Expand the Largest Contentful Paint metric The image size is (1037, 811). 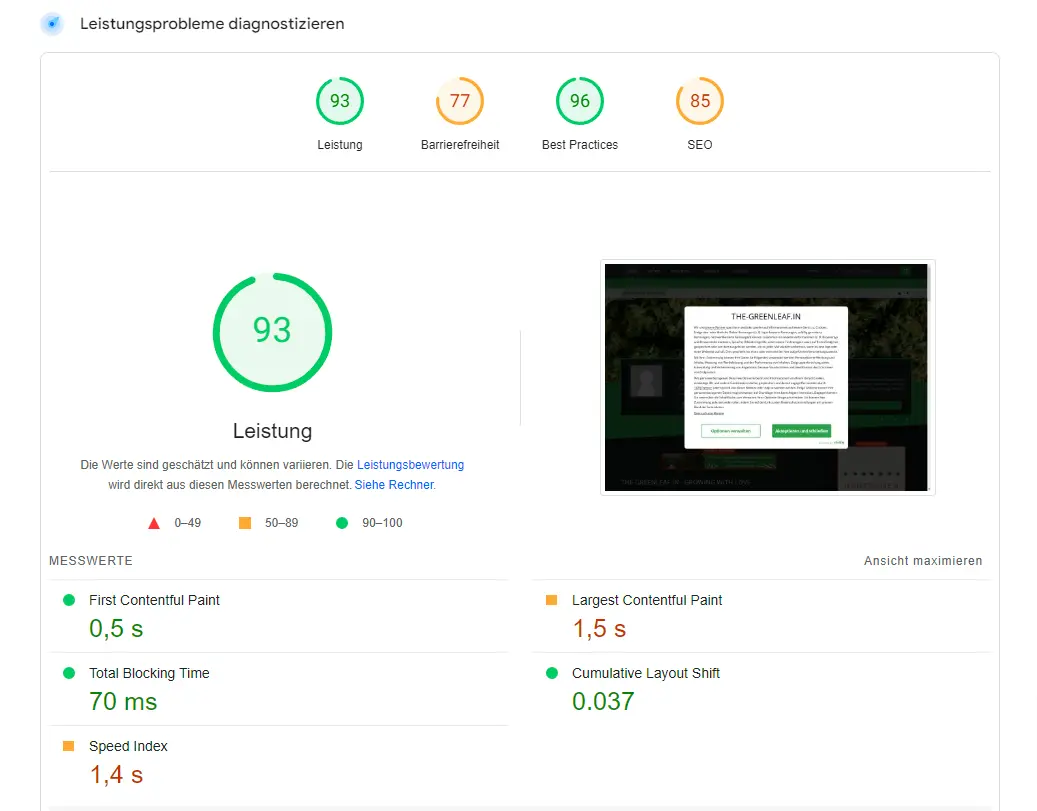(646, 600)
